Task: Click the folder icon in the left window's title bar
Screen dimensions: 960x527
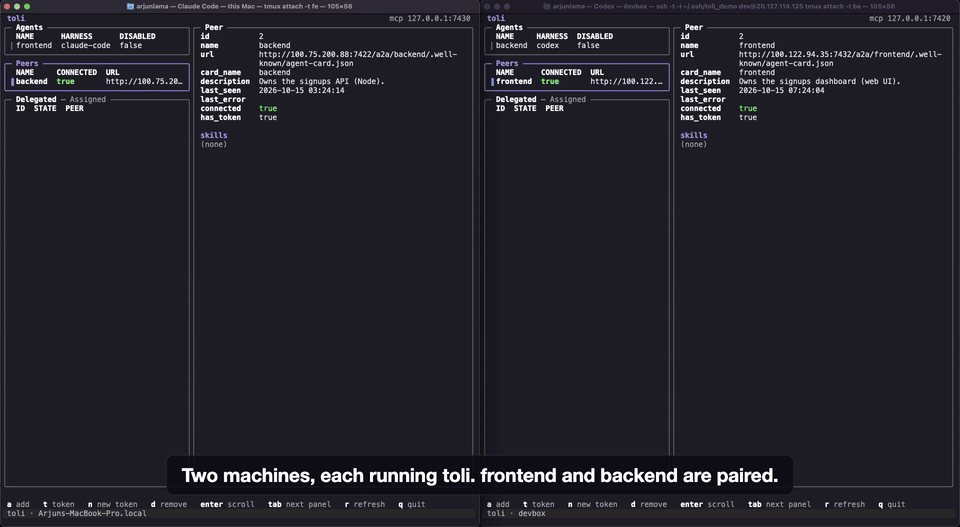Action: tap(130, 6)
